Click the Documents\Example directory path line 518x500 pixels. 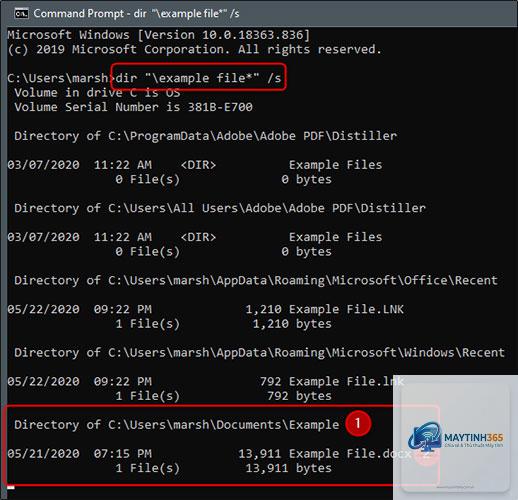pyautogui.click(x=177, y=425)
